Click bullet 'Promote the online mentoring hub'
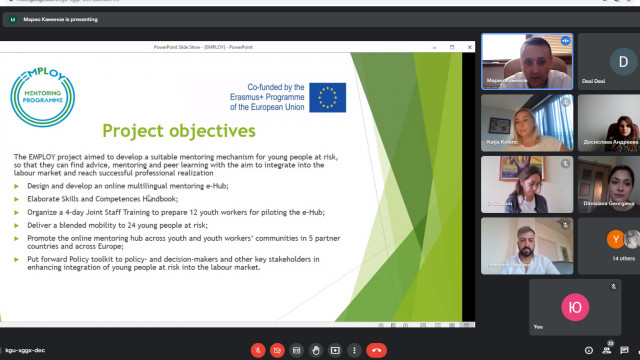640x360 pixels. point(184,242)
